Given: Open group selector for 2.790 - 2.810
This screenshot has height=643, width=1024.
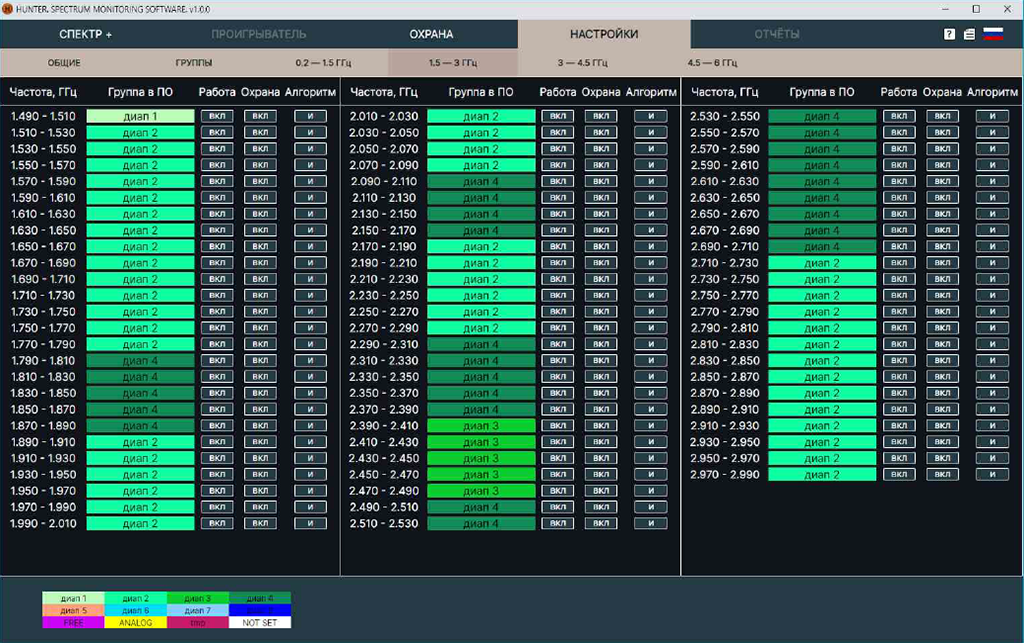Looking at the screenshot, I should [x=822, y=328].
